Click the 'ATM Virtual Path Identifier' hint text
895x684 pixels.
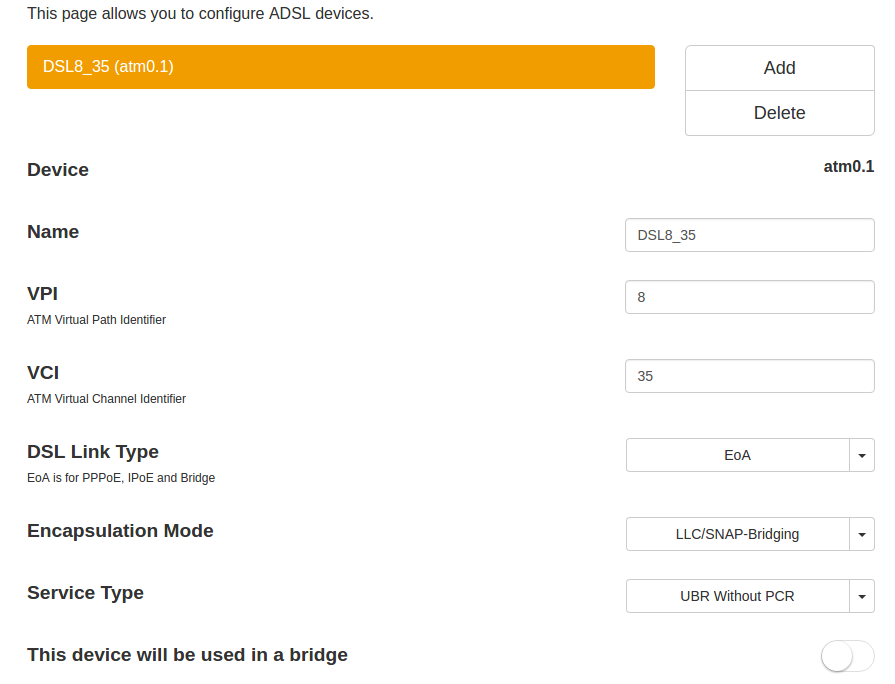pos(96,320)
